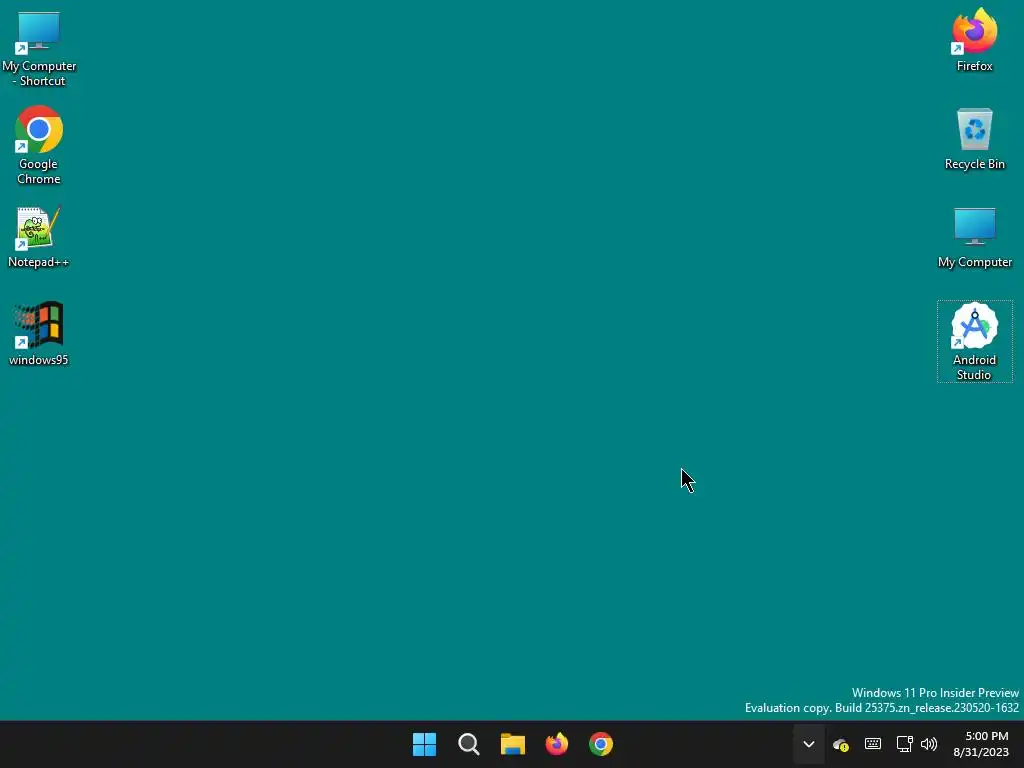Screen dimensions: 1024x768
Task: Select the My Computer - Shortcut desktop icon
Action: coord(39,49)
